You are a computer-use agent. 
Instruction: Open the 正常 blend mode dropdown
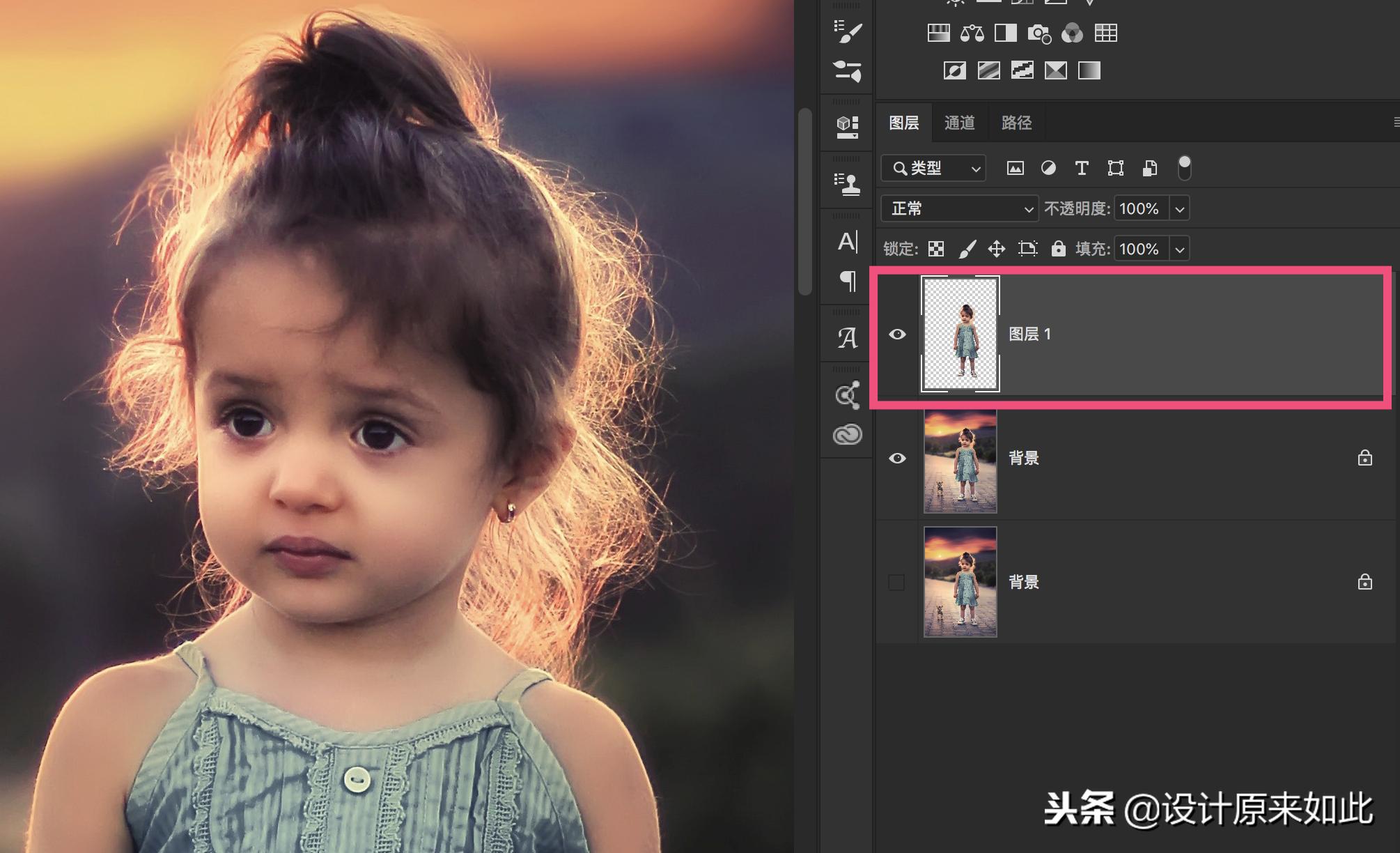[959, 208]
